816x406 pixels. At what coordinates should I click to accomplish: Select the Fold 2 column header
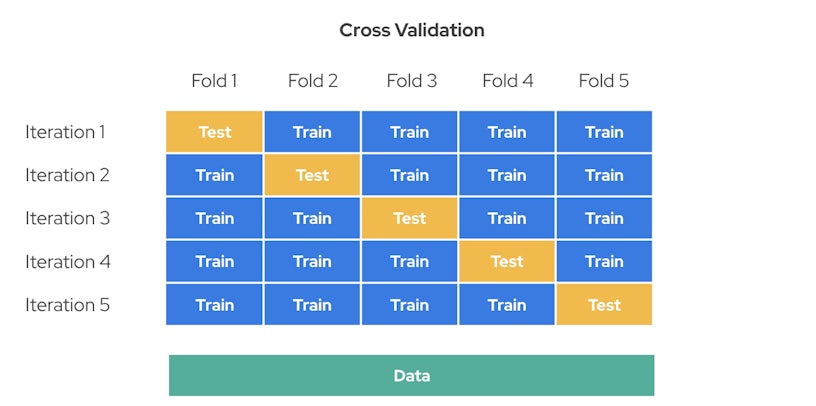click(312, 81)
